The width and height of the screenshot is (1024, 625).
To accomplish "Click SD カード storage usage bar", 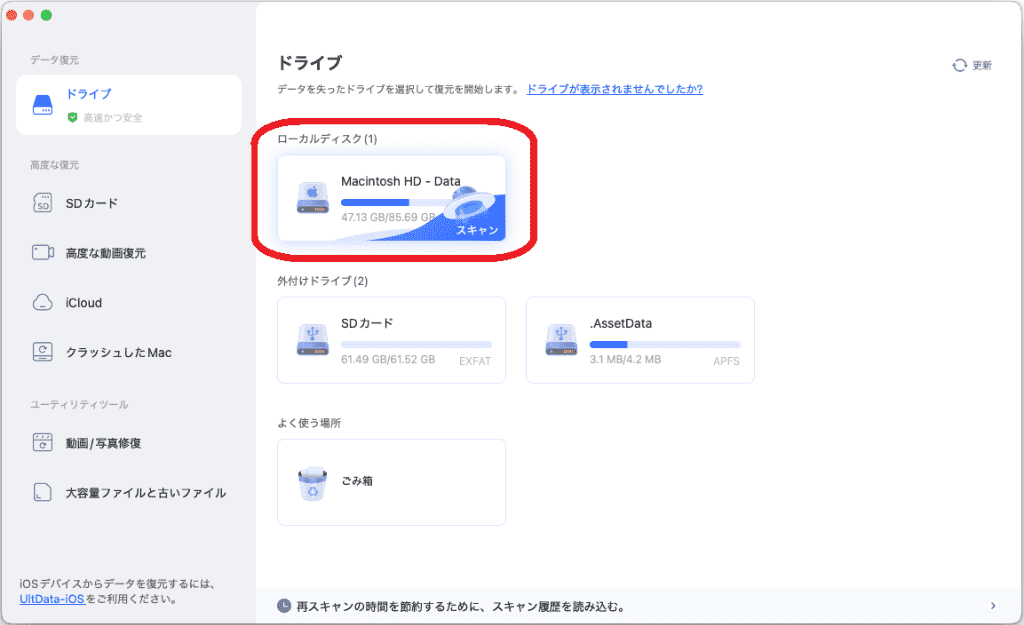I will 416,344.
